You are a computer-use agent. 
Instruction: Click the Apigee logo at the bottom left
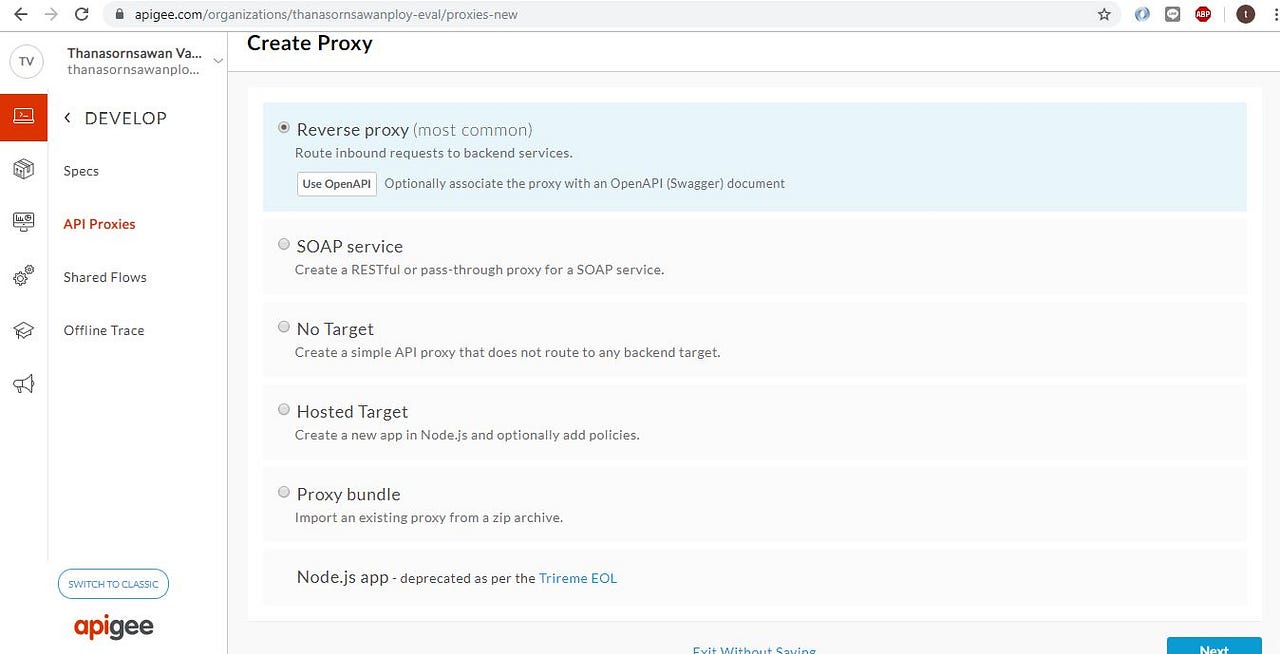coord(113,626)
